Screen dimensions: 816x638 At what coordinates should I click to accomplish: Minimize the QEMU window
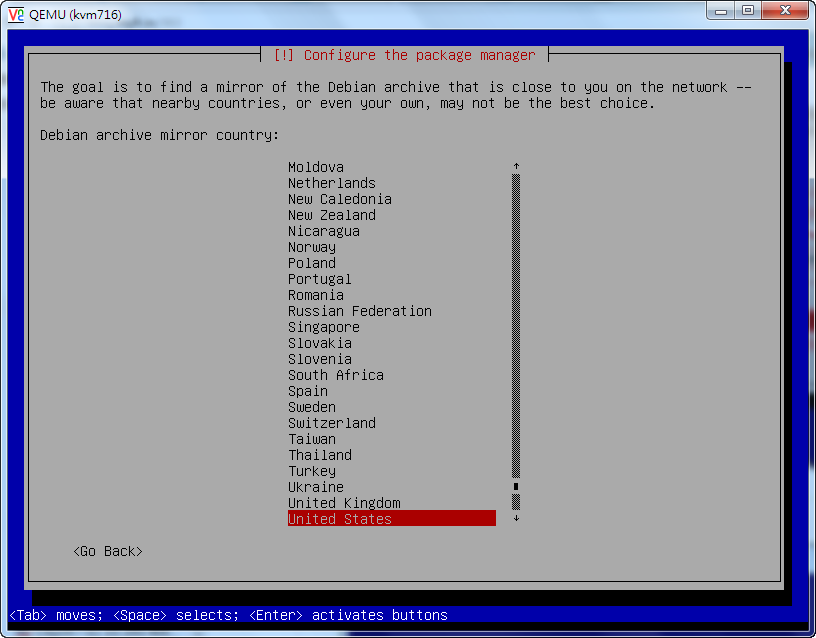coord(722,10)
